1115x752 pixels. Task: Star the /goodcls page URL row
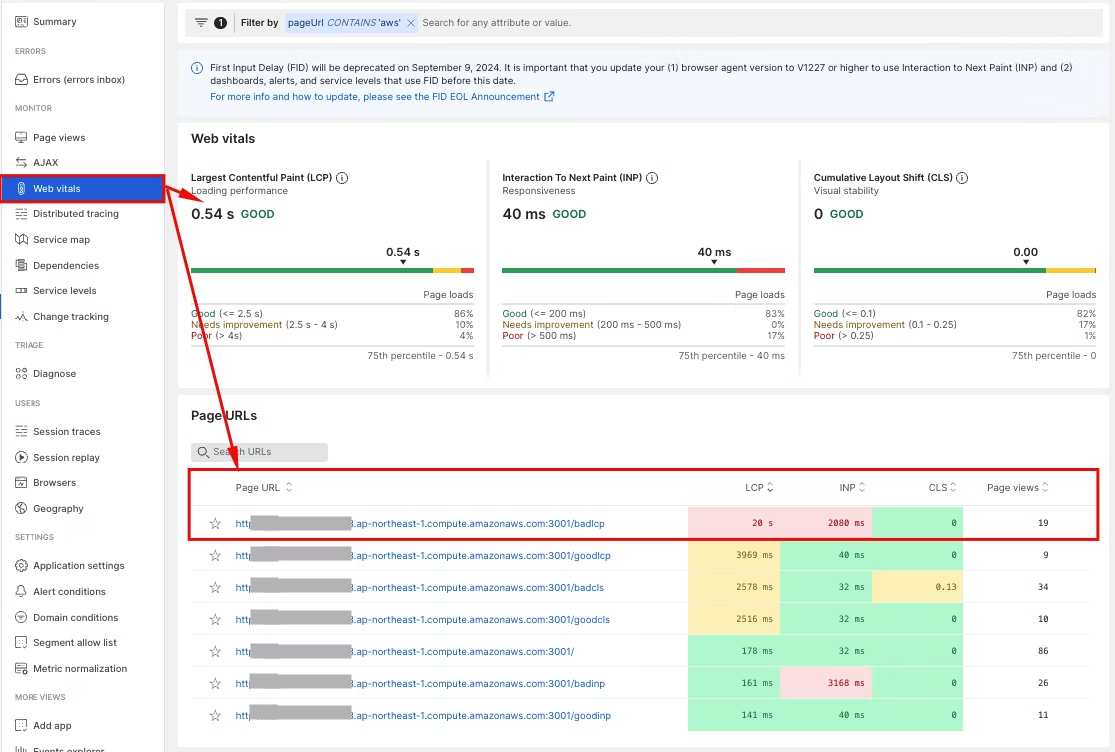215,620
